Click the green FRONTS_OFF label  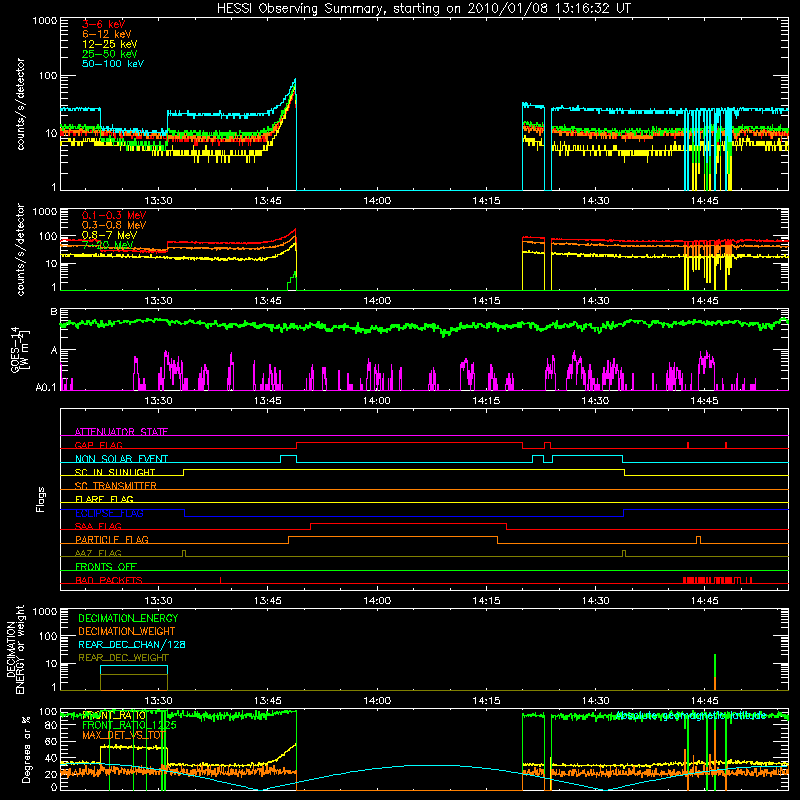click(x=106, y=566)
